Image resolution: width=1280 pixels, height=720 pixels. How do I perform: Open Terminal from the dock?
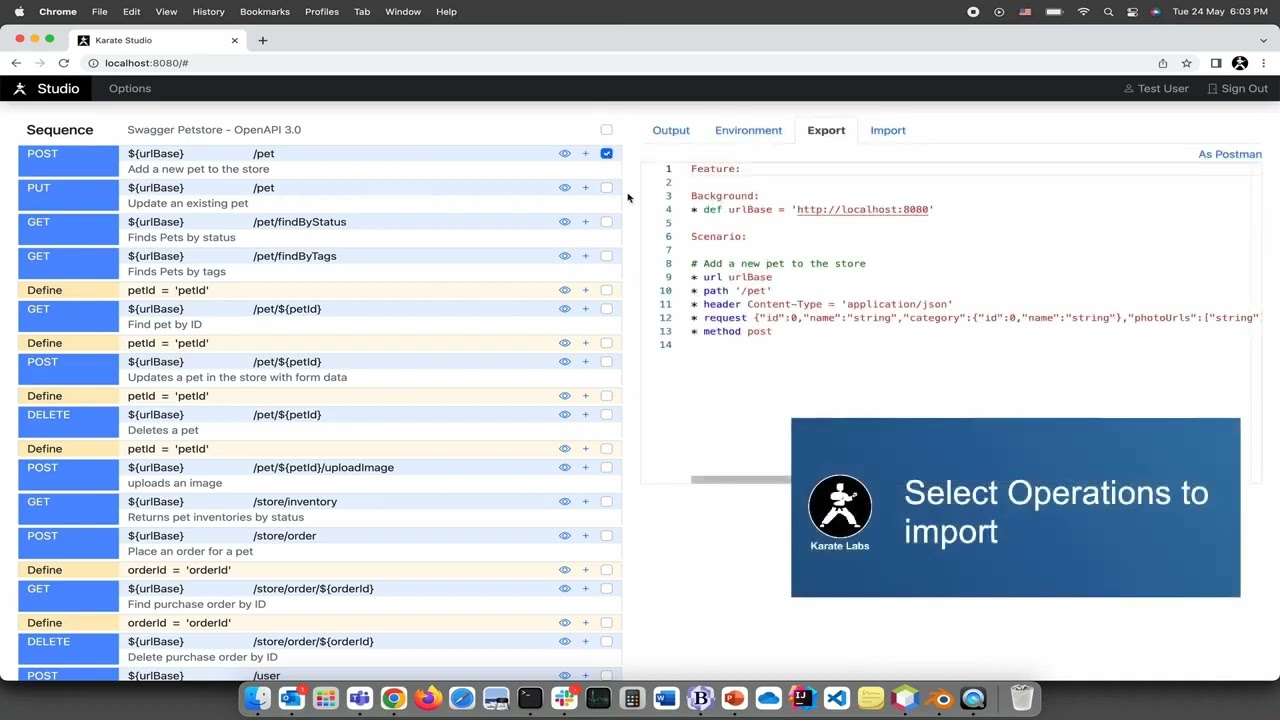click(530, 698)
